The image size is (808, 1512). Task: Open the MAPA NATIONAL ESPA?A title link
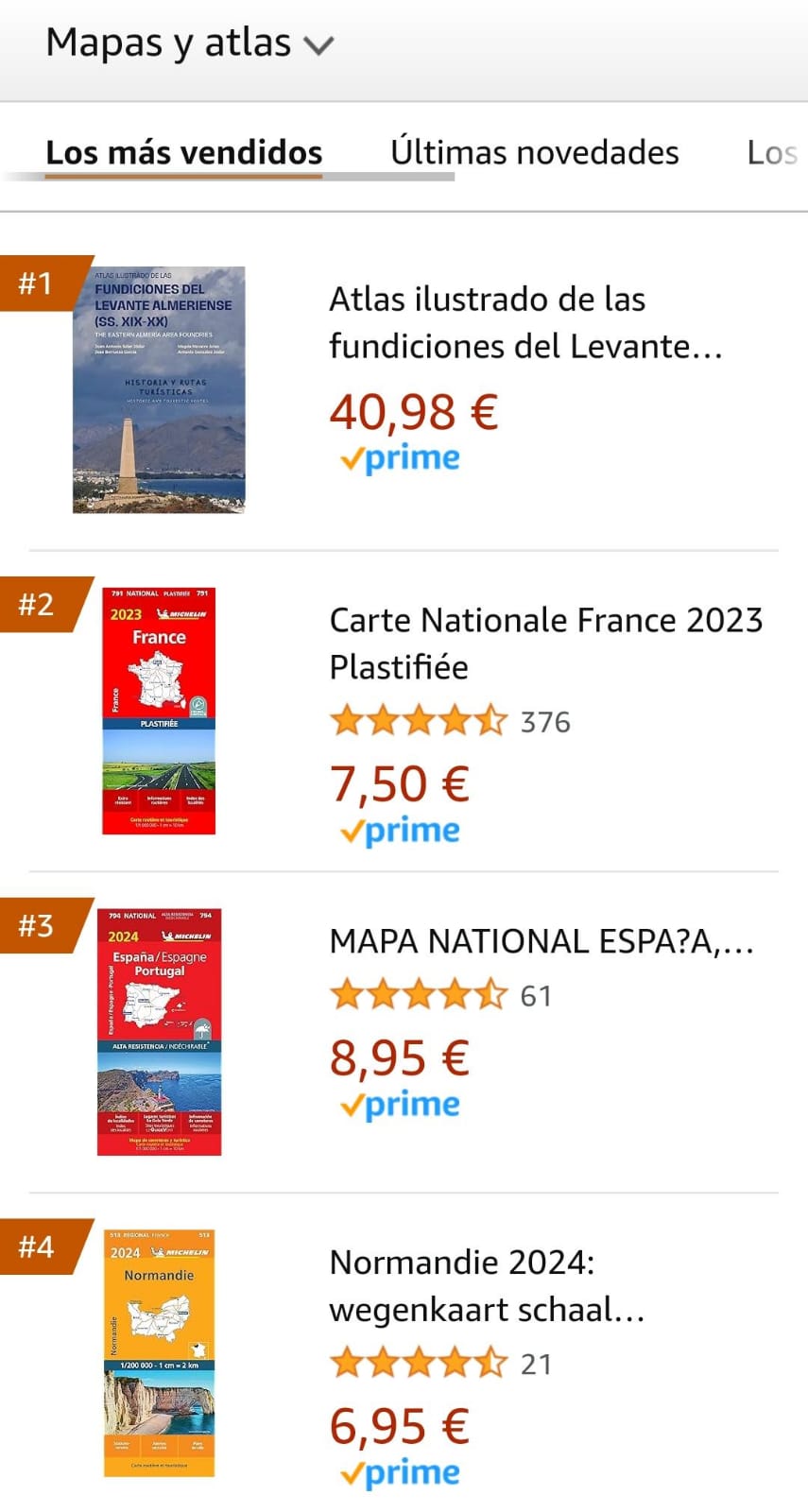[541, 941]
